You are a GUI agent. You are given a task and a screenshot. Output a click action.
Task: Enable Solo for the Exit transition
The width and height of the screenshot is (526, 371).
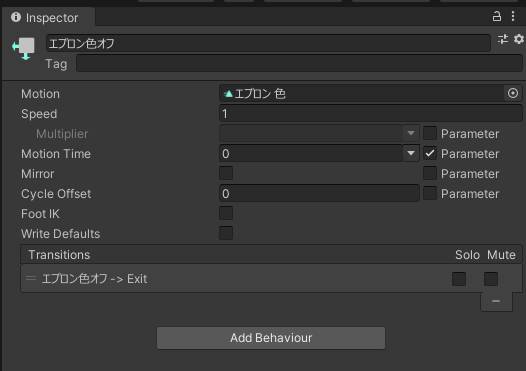[459, 279]
